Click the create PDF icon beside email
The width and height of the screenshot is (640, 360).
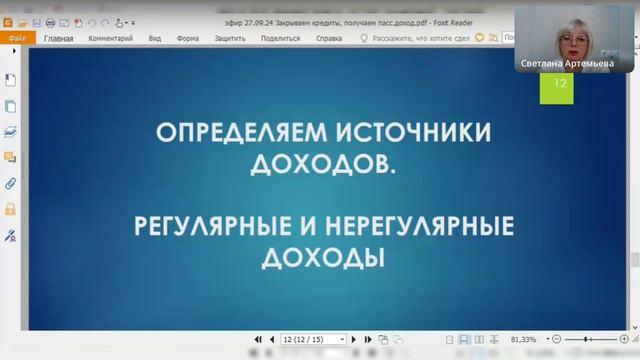[78, 23]
